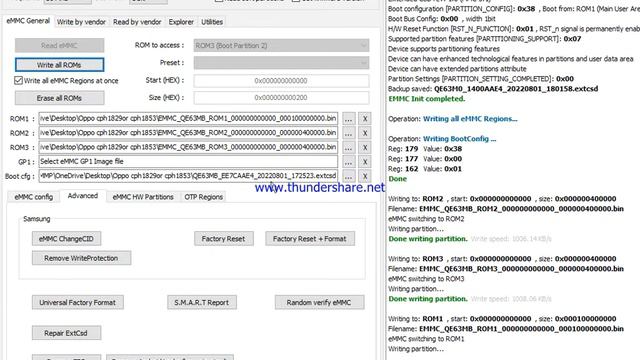
Task: Switch to eMMC config sub-tab
Action: (x=33, y=197)
